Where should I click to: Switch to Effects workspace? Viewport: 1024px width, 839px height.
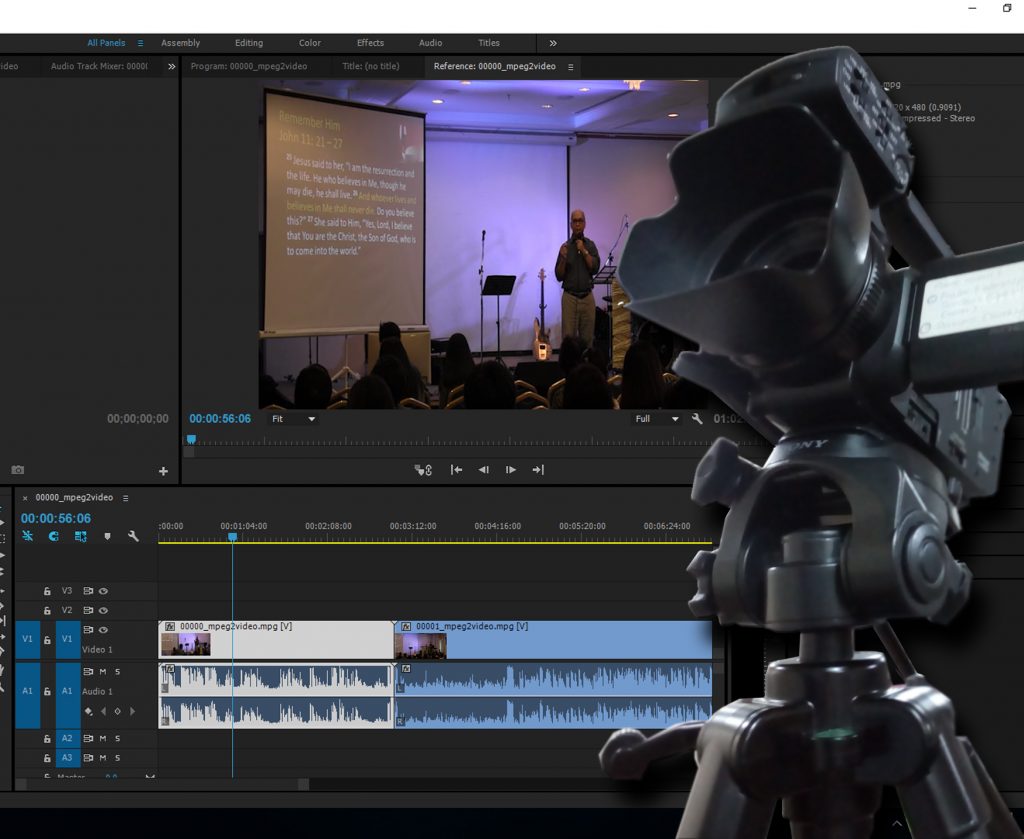[x=370, y=43]
